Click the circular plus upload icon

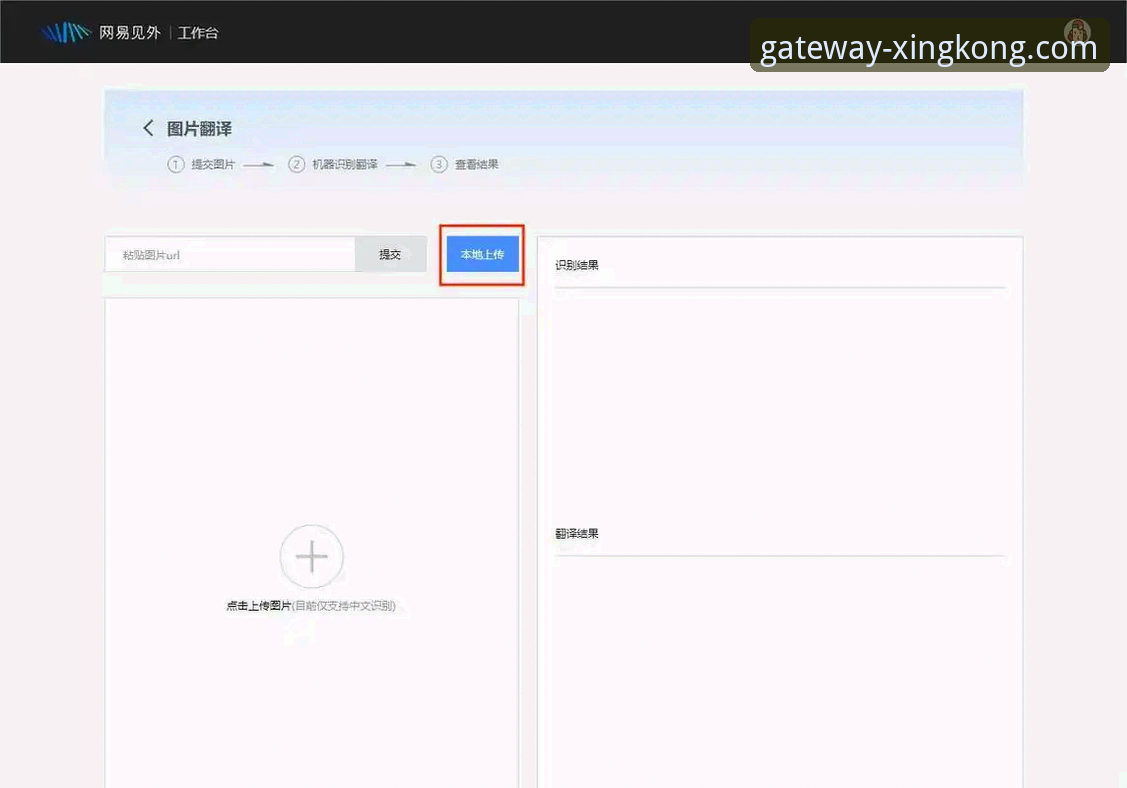[x=311, y=556]
